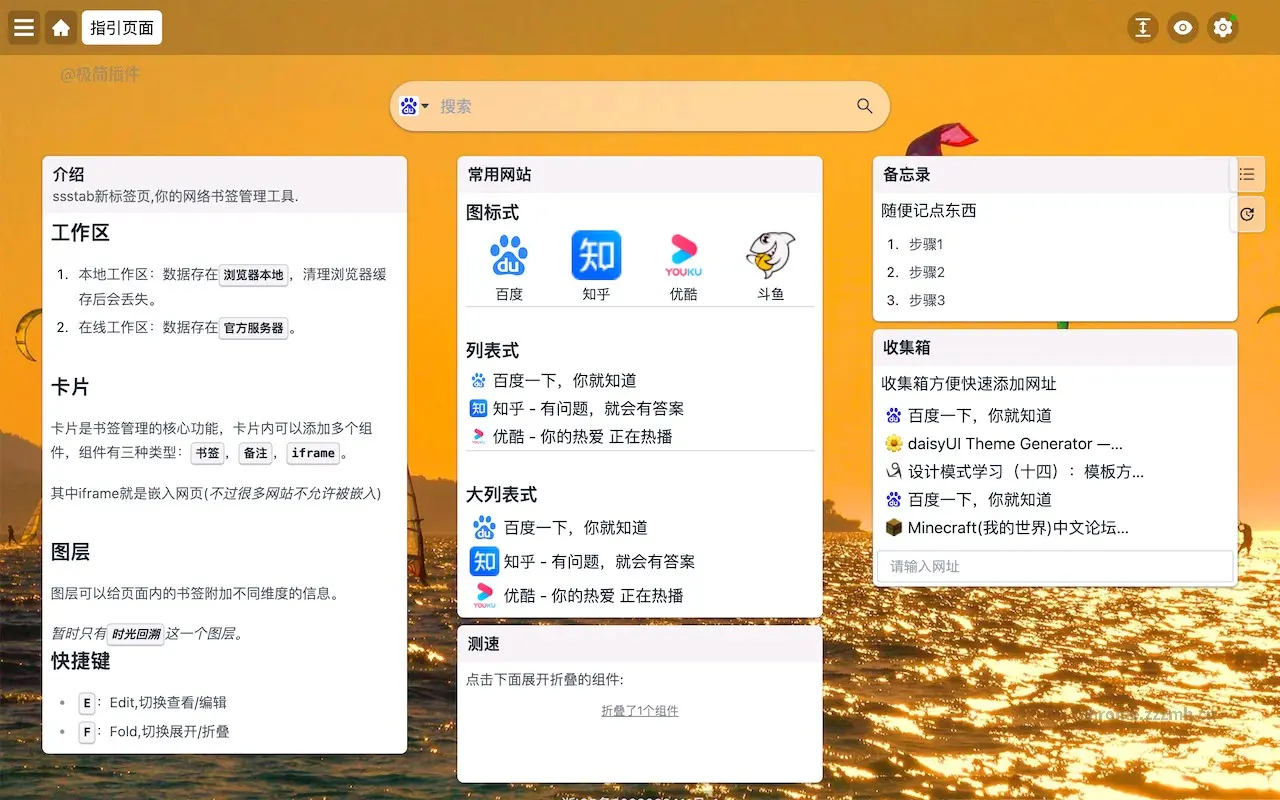Select the 指引页面 tab

click(x=121, y=27)
